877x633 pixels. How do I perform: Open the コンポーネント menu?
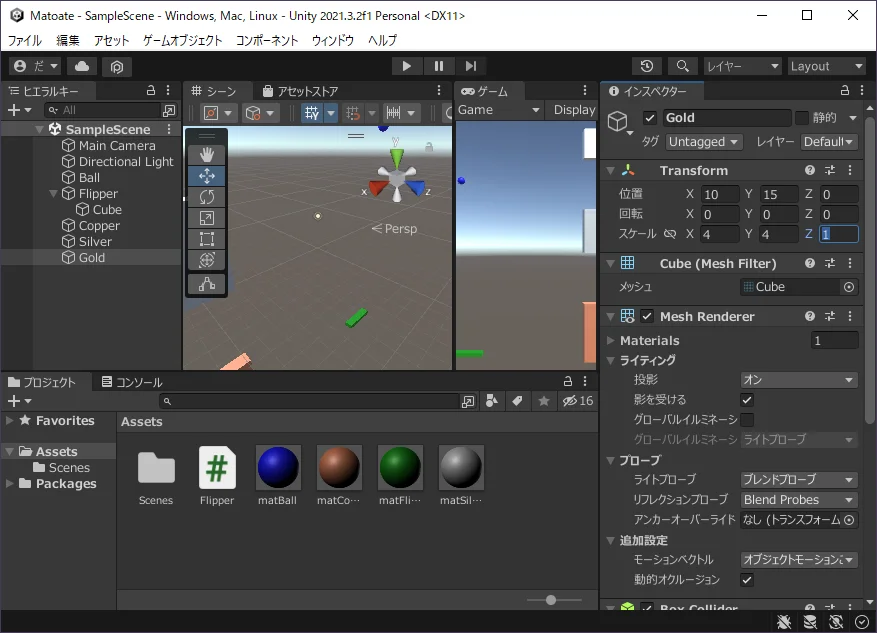(x=267, y=40)
